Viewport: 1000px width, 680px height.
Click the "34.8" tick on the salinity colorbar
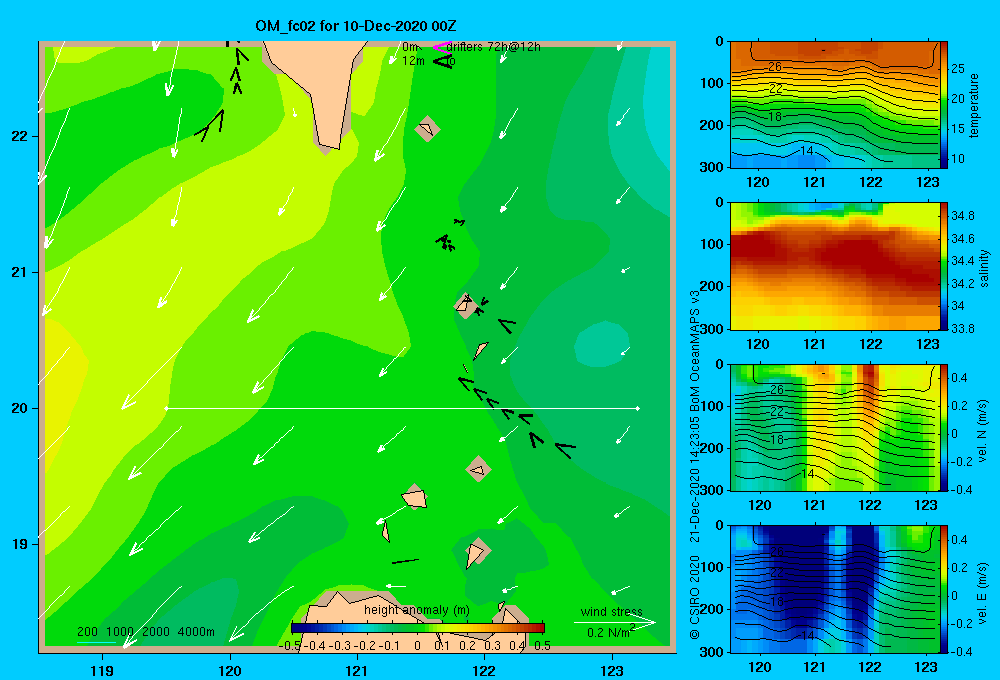pyautogui.click(x=962, y=216)
